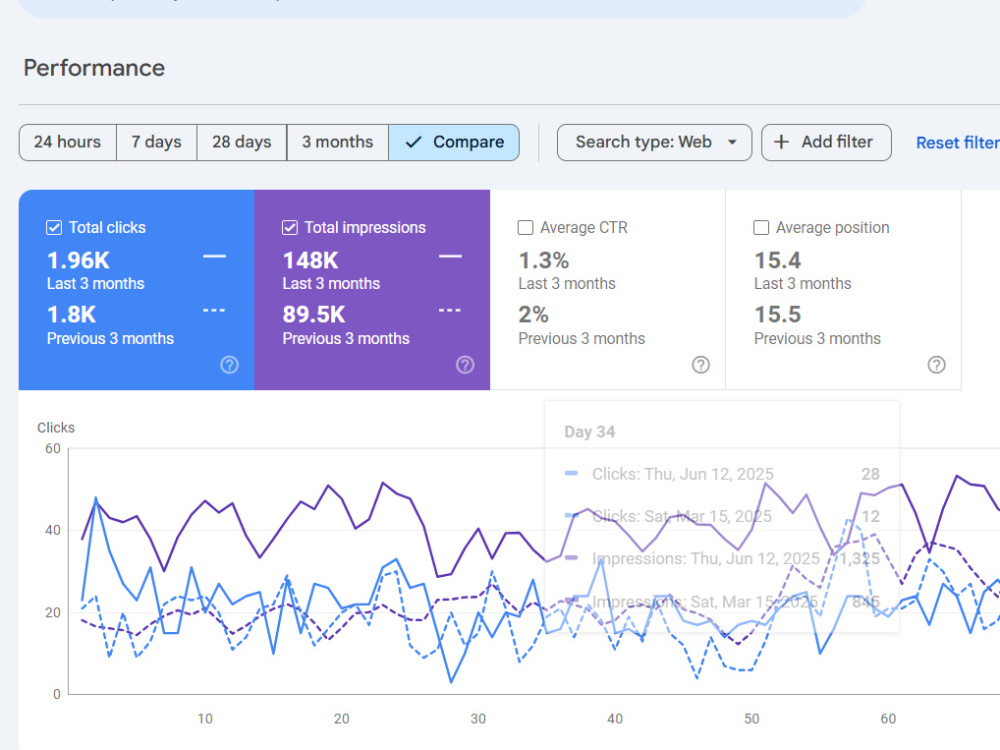Click the checkmark icon in Compare button
This screenshot has height=750, width=1000.
pyautogui.click(x=413, y=142)
